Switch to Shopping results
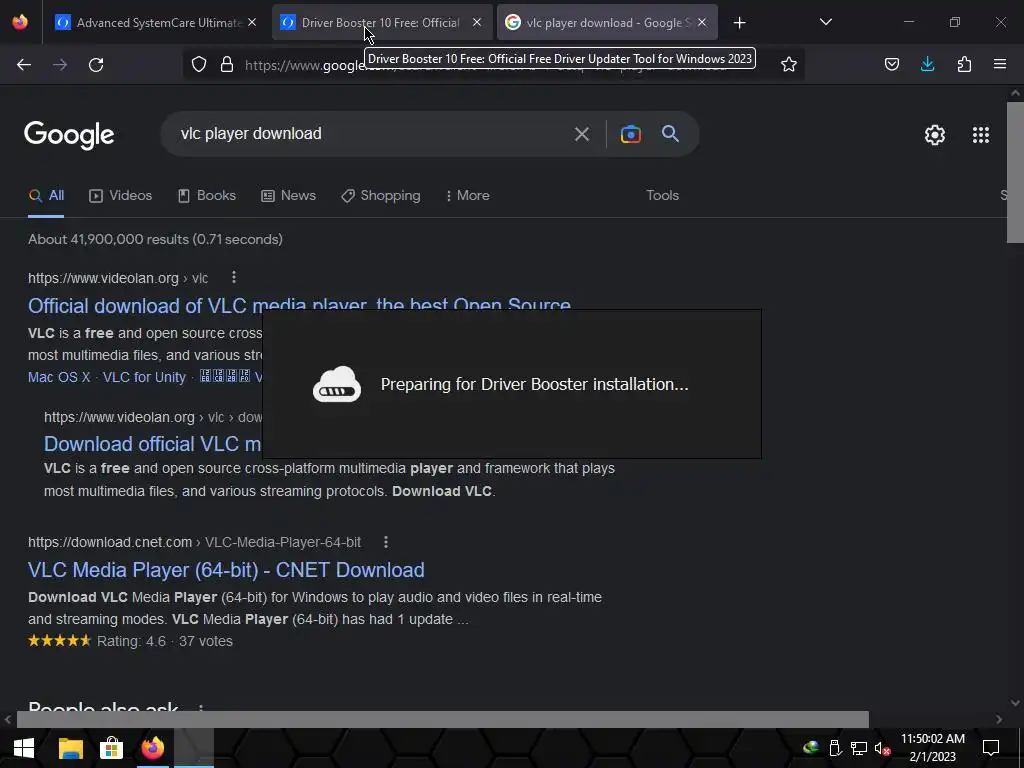 (381, 195)
